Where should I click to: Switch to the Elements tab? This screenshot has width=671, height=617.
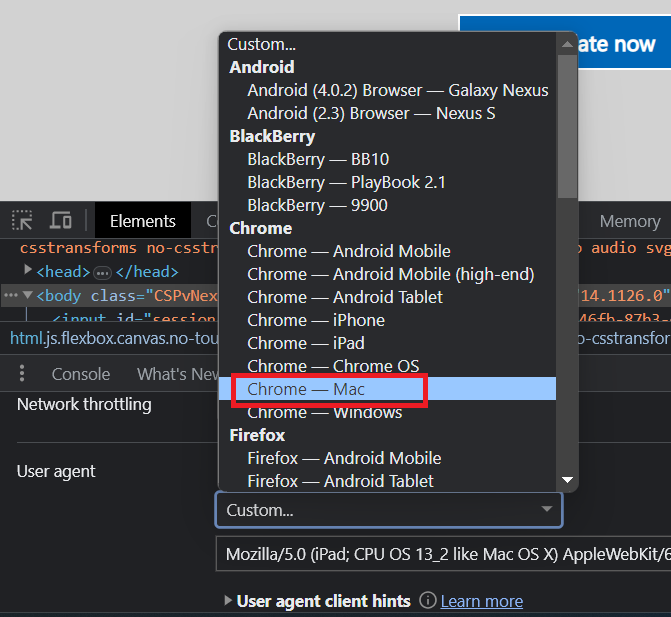pyautogui.click(x=143, y=221)
